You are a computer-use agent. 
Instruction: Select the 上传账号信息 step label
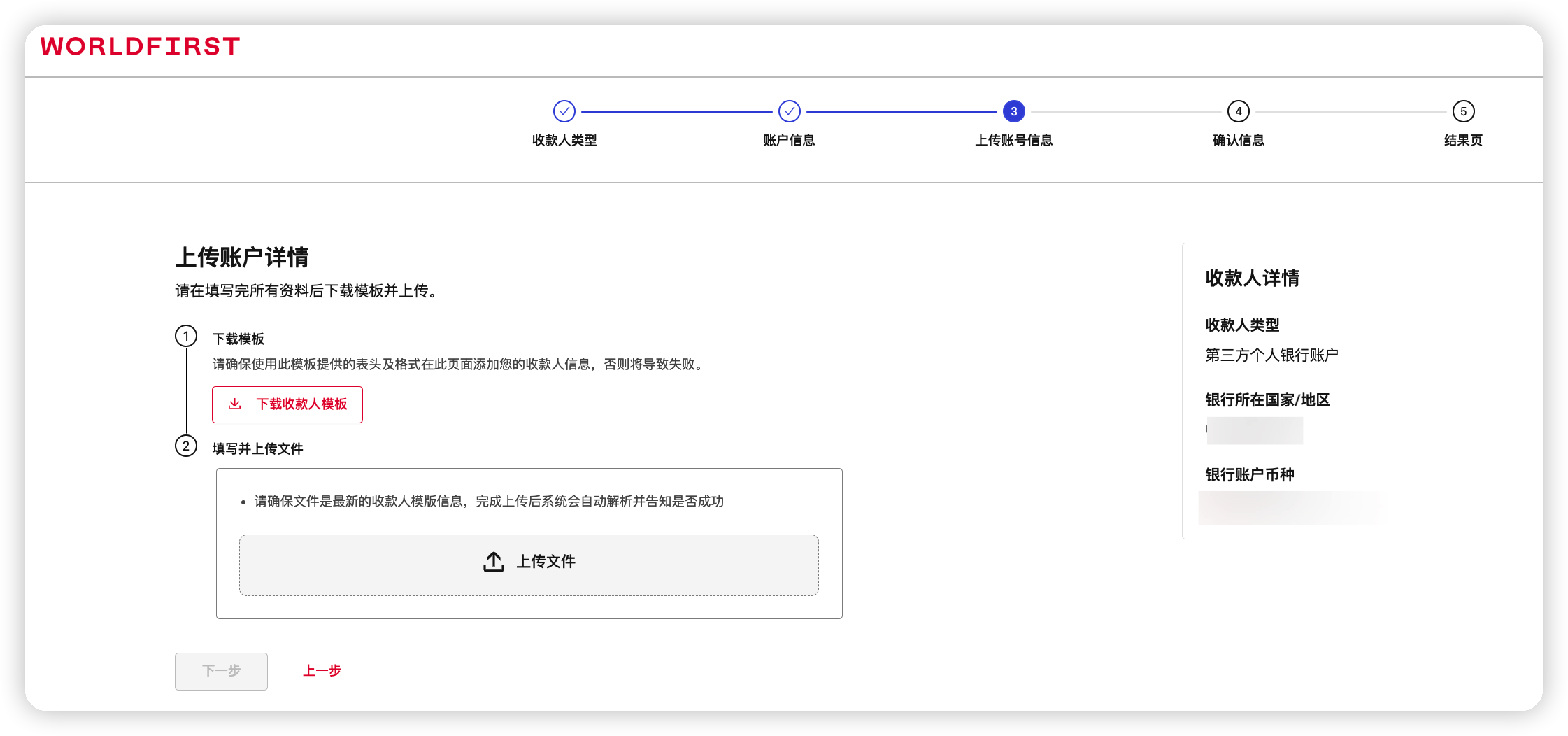point(1013,141)
